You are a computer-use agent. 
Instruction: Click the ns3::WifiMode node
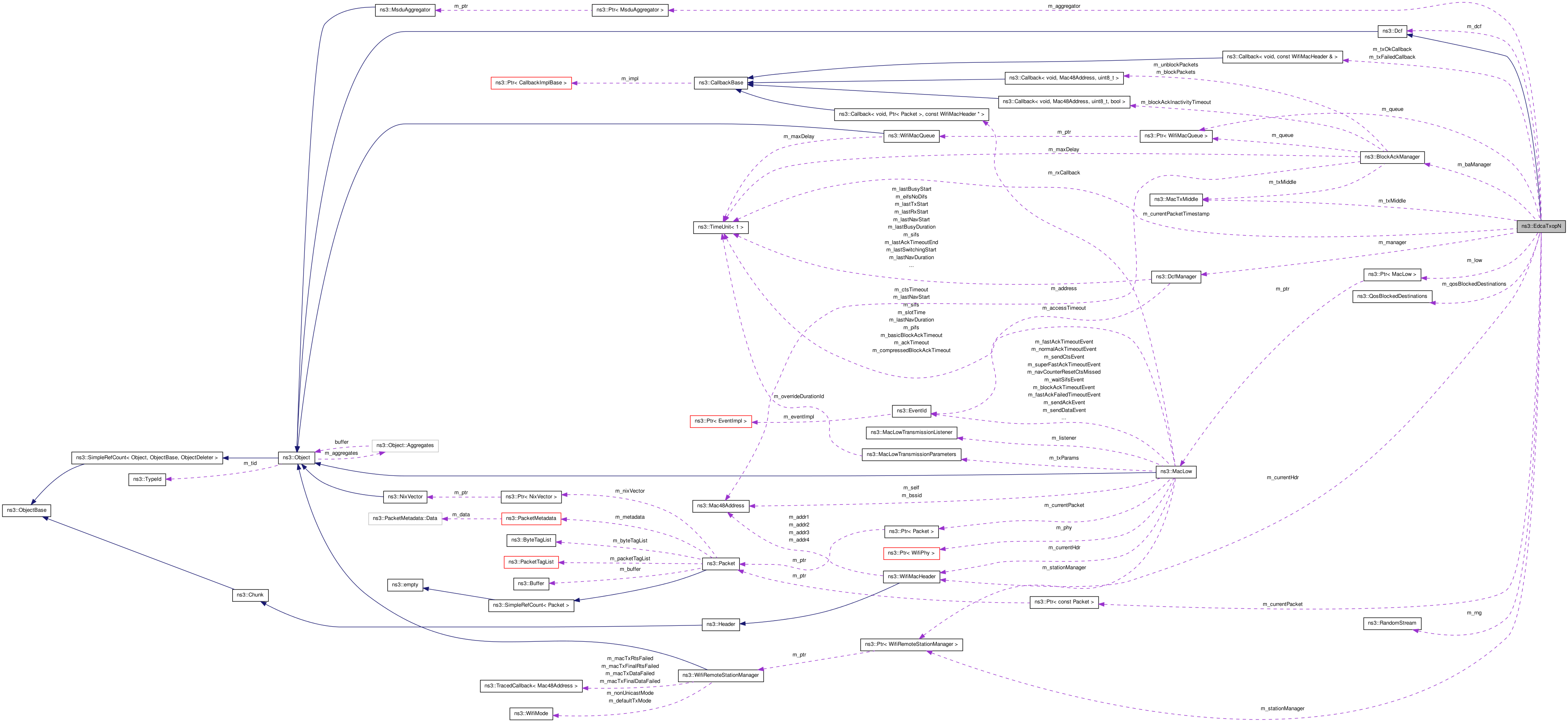[x=531, y=713]
